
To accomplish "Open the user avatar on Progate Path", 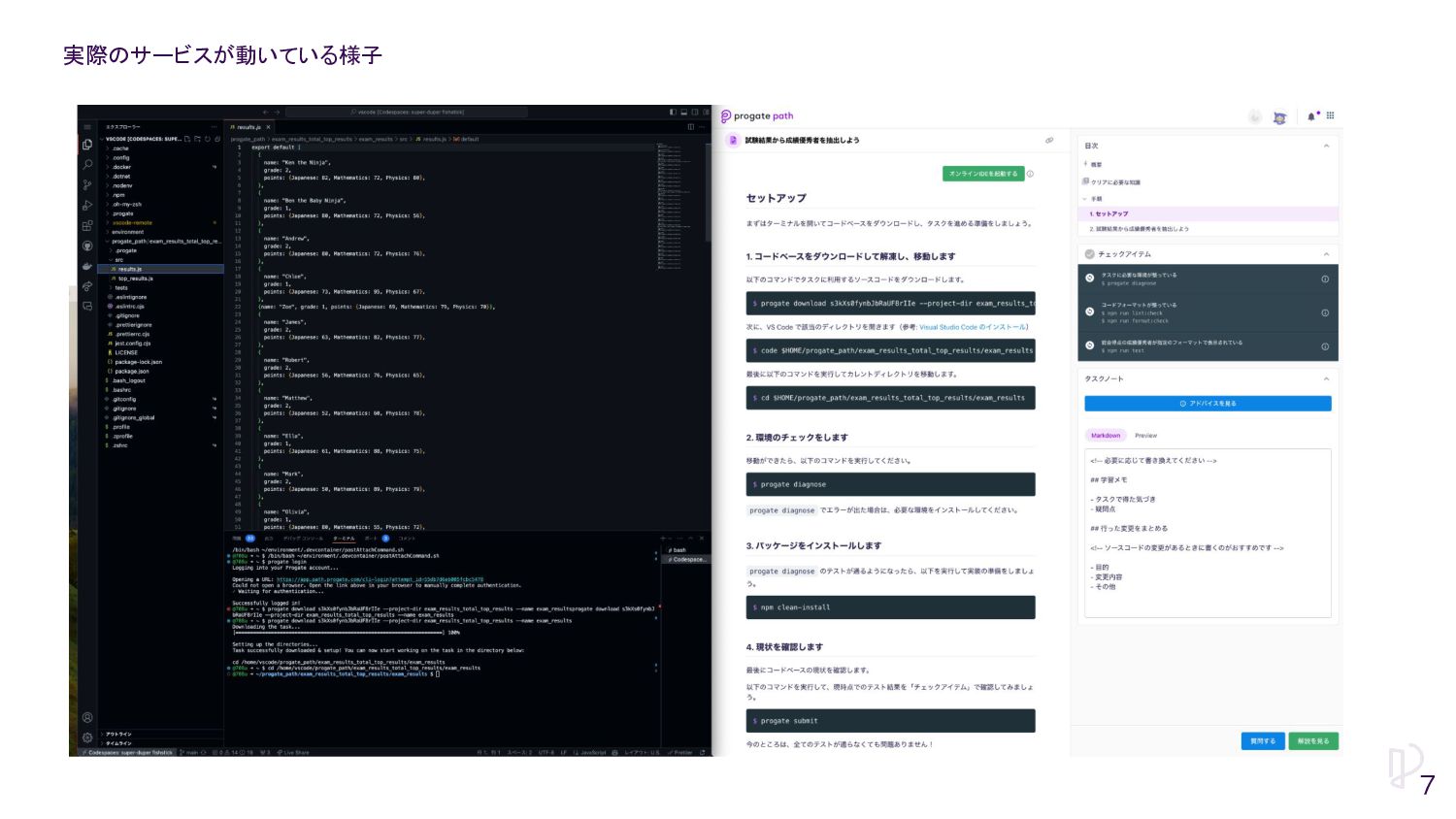I will coord(1280,117).
